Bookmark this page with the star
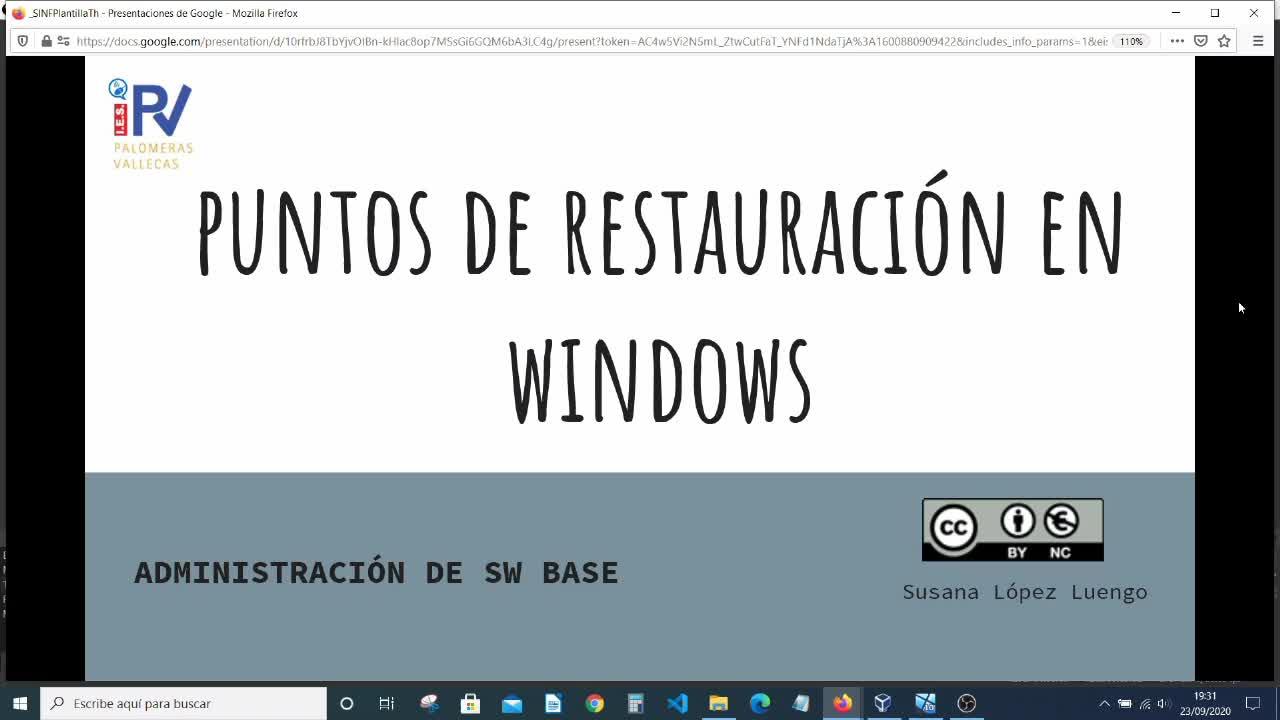 1224,41
